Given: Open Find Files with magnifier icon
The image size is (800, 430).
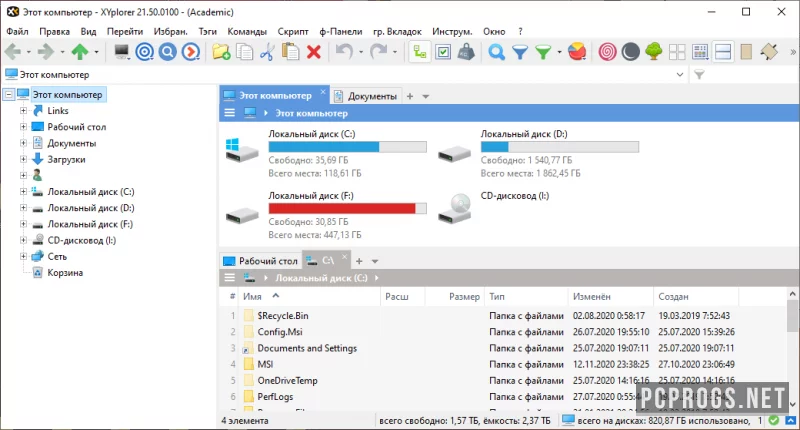Looking at the screenshot, I should tap(496, 52).
